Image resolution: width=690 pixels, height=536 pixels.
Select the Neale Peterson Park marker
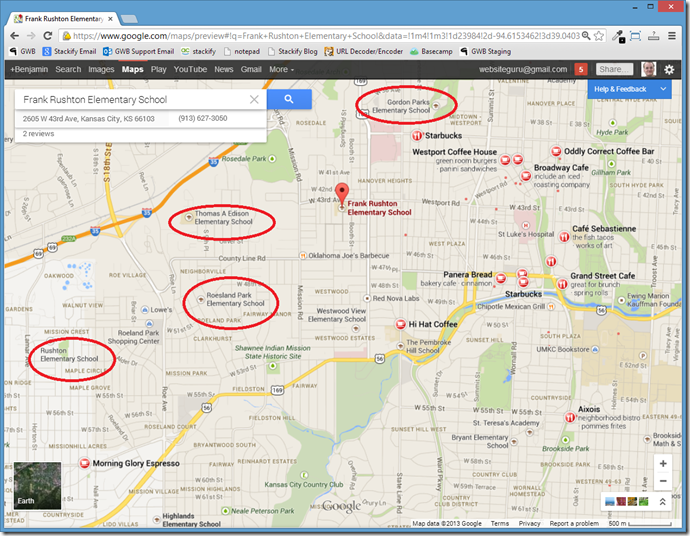coord(226,511)
